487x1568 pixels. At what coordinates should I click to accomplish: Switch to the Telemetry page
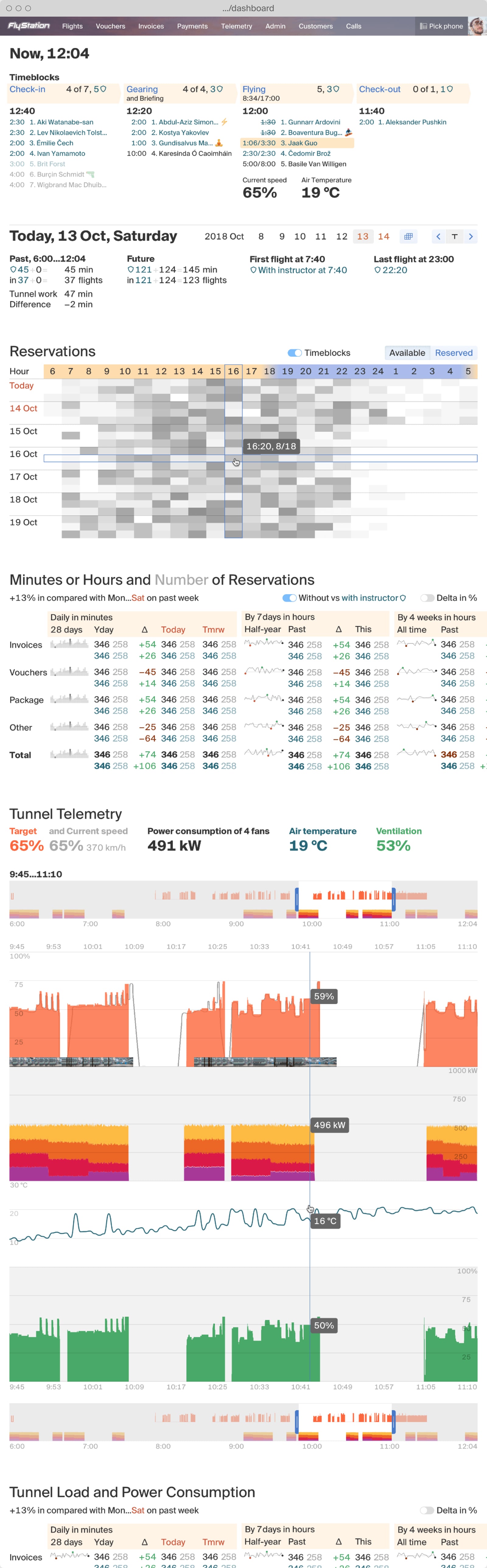pyautogui.click(x=236, y=26)
